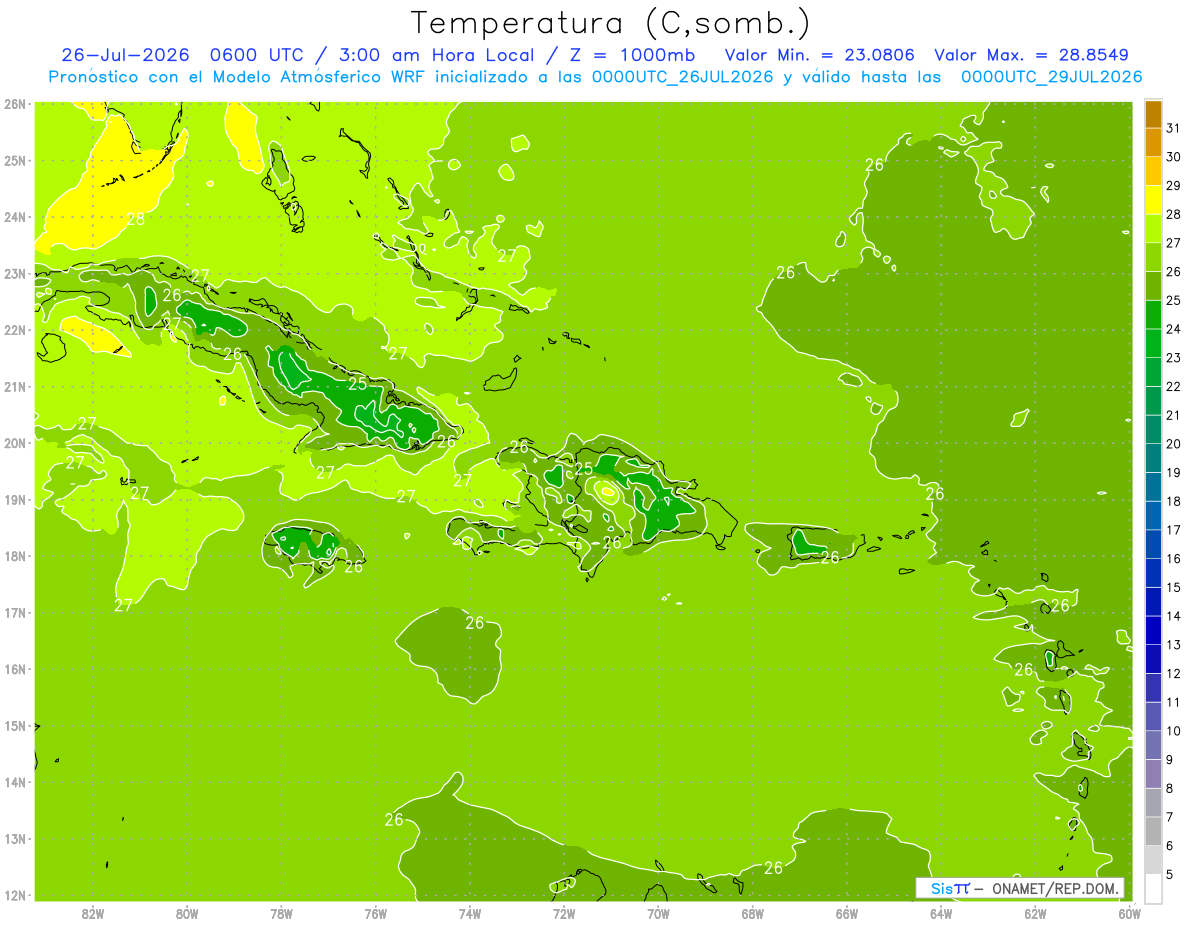1200x927 pixels.
Task: Select the "0000UTC_26JUL2026" initialization time text
Action: [683, 77]
